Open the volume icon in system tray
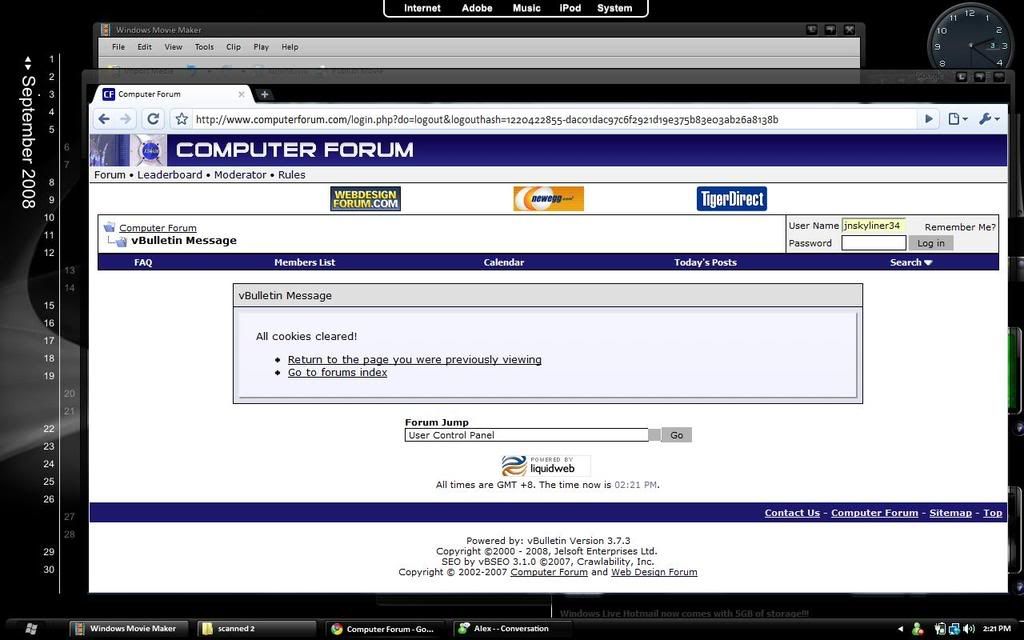Screen dimensions: 1024x640 (968, 629)
